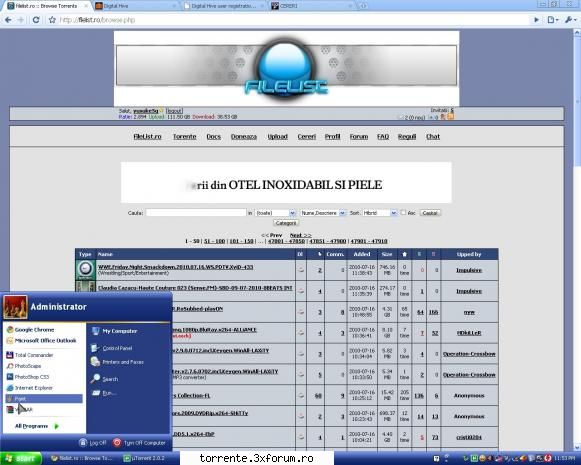This screenshot has height=465, width=581.
Task: Expand All Programs in the Start menu
Action: [37, 426]
